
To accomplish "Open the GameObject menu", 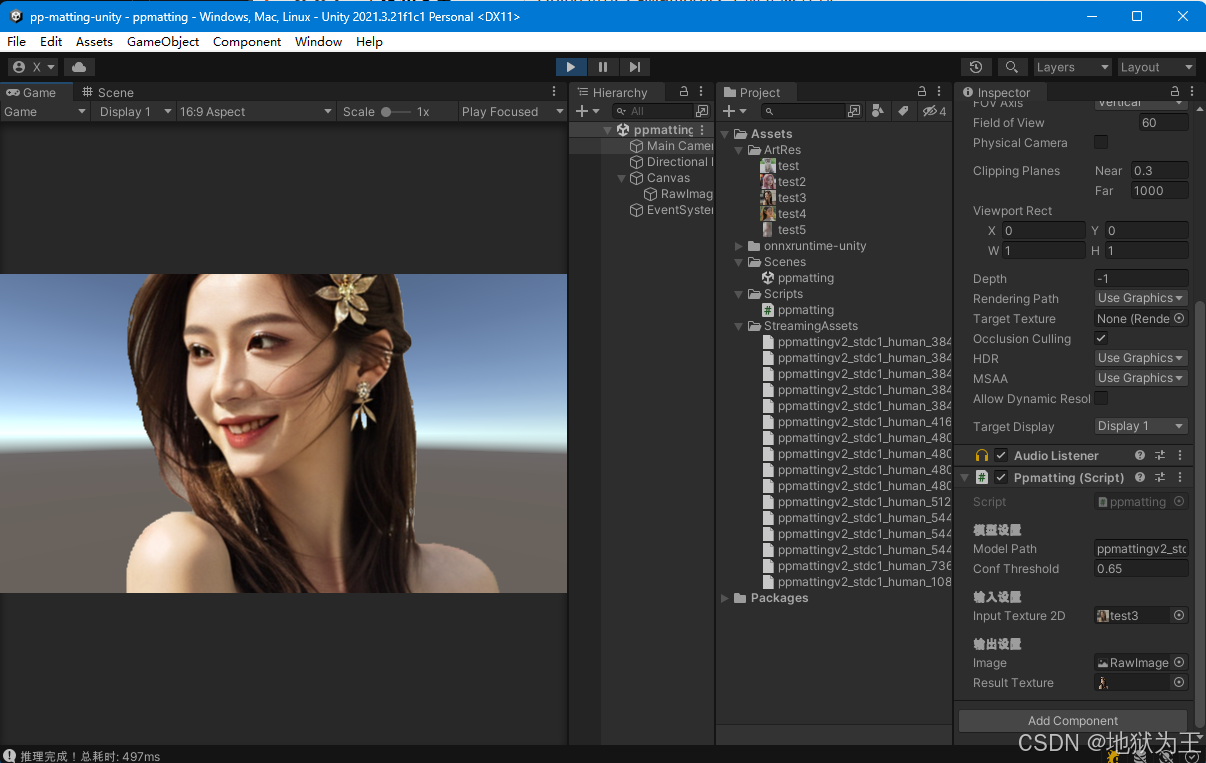I will (163, 42).
